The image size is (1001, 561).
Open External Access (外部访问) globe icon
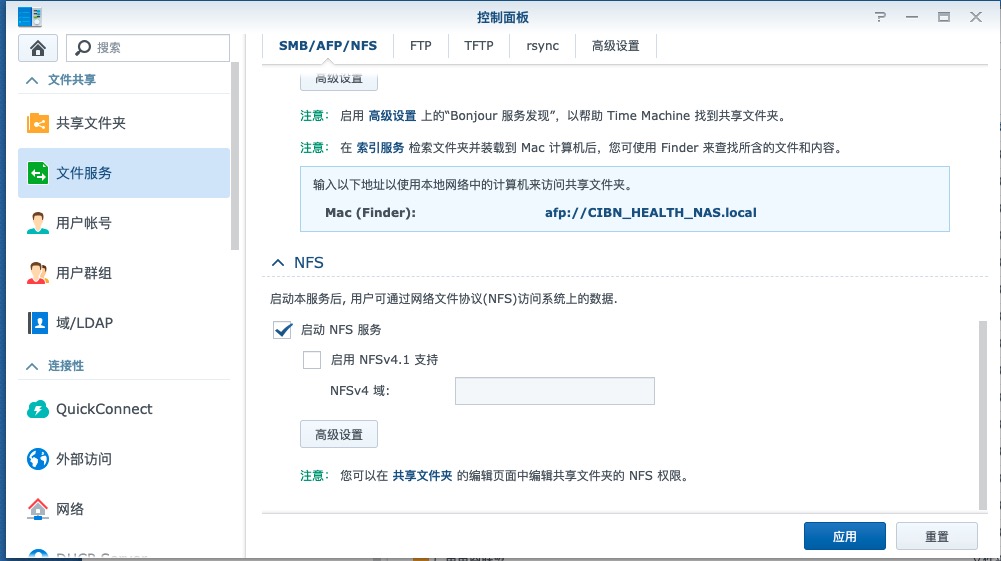pyautogui.click(x=38, y=459)
